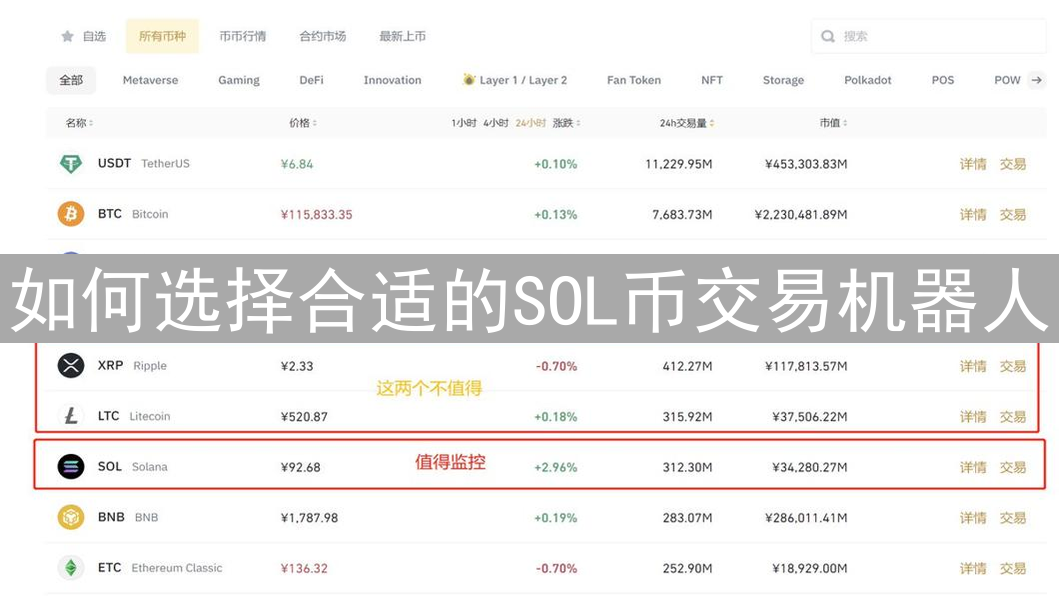Sort by 涨跌 column
Viewport: 1059px width, 596px height.
tap(566, 123)
